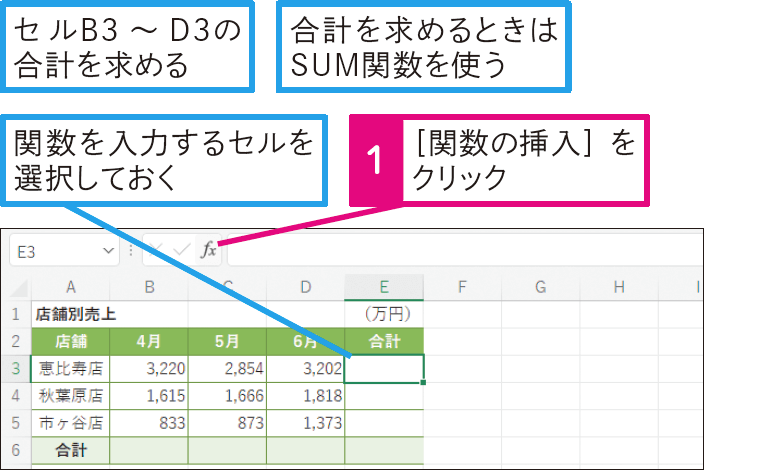Click the 店舗 header cell
This screenshot has width=783, height=470.
tap(70, 342)
